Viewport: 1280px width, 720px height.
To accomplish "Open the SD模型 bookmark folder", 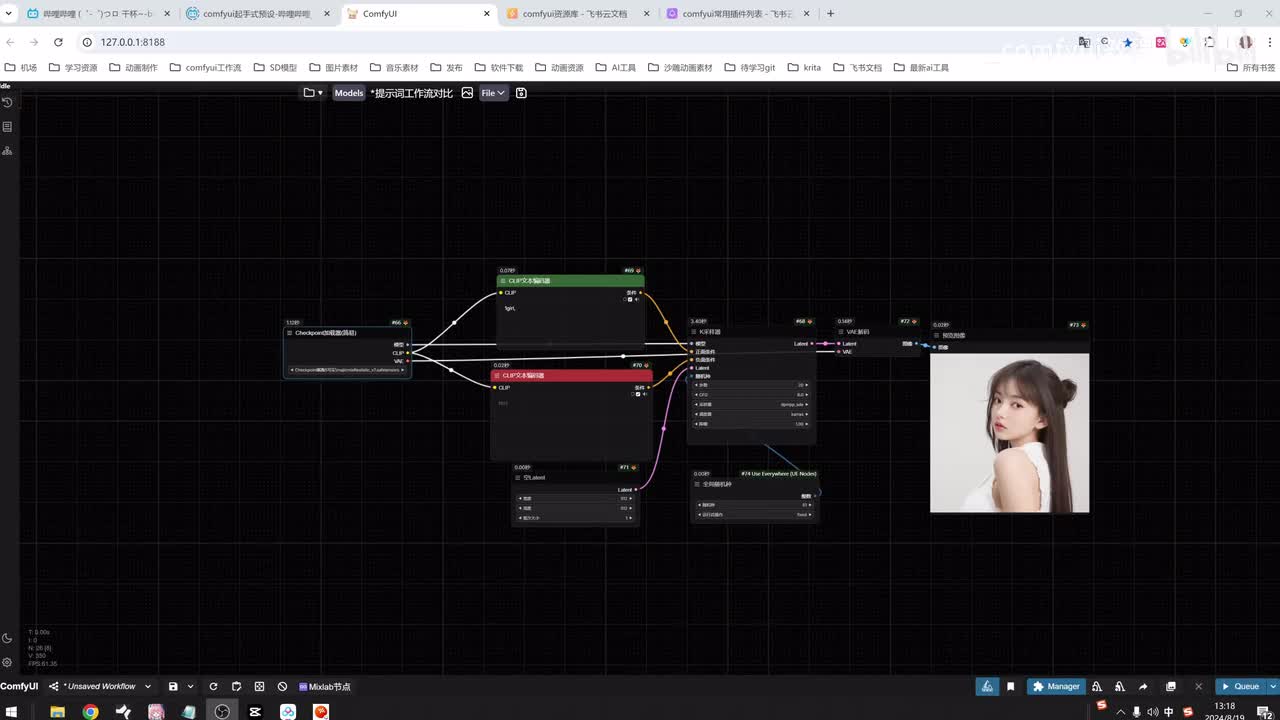I will [x=275, y=68].
